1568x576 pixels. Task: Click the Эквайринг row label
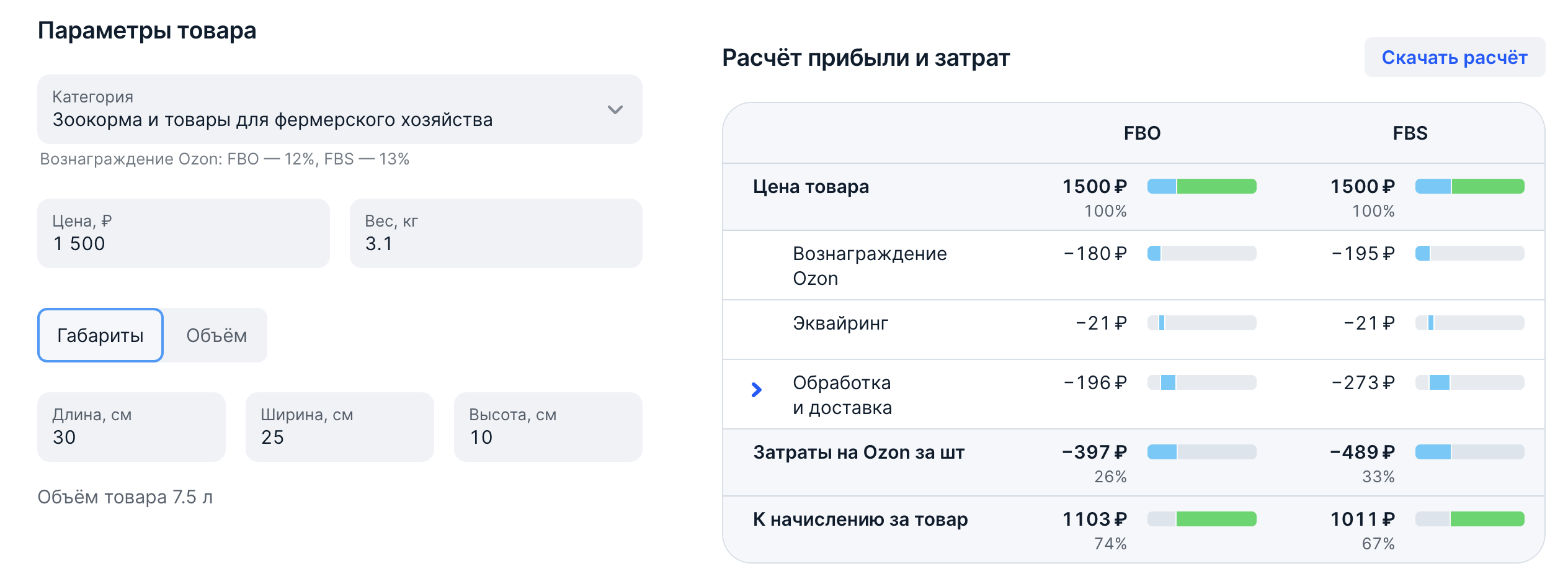tap(840, 323)
